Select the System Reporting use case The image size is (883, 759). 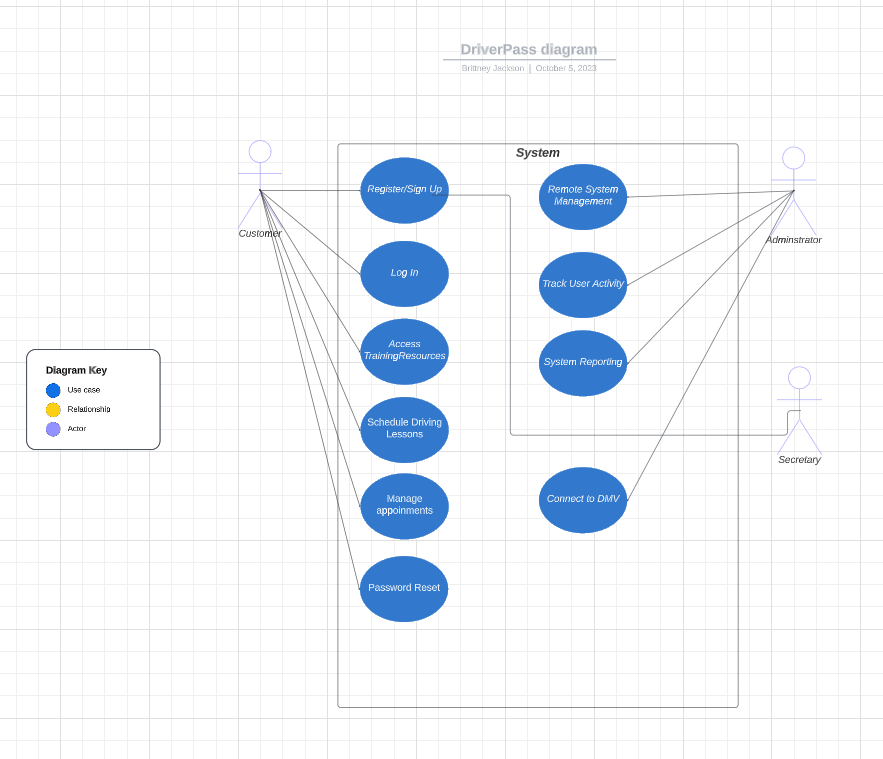[583, 363]
